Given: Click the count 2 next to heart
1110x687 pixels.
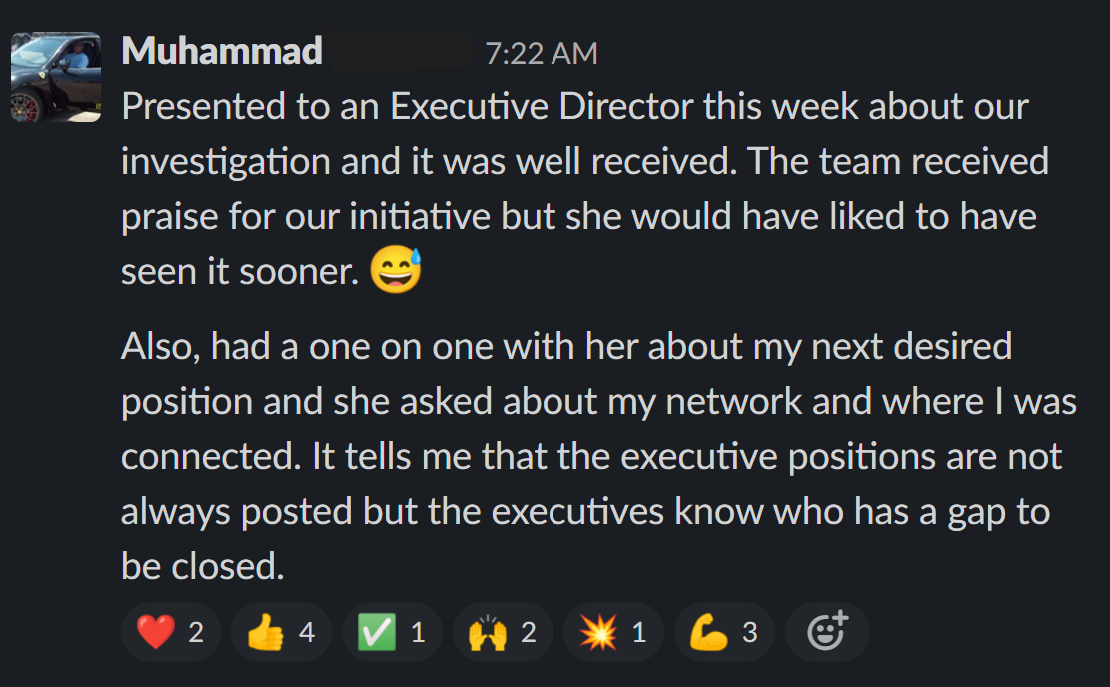Looking at the screenshot, I should pos(196,632).
